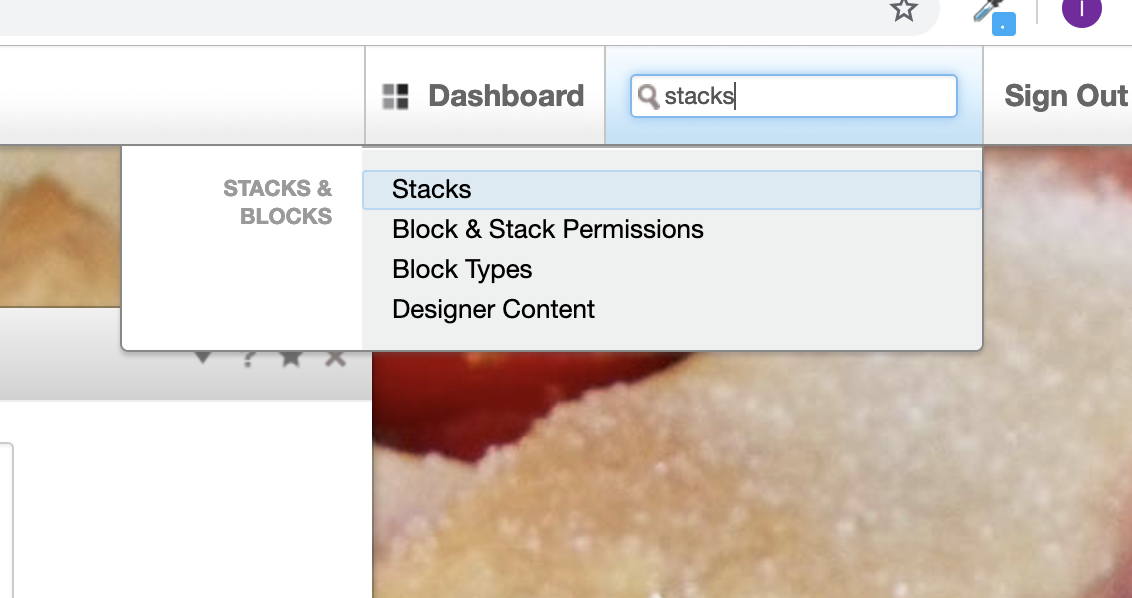Viewport: 1132px width, 598px height.
Task: Focus the search field containing 'stacks'
Action: [793, 96]
